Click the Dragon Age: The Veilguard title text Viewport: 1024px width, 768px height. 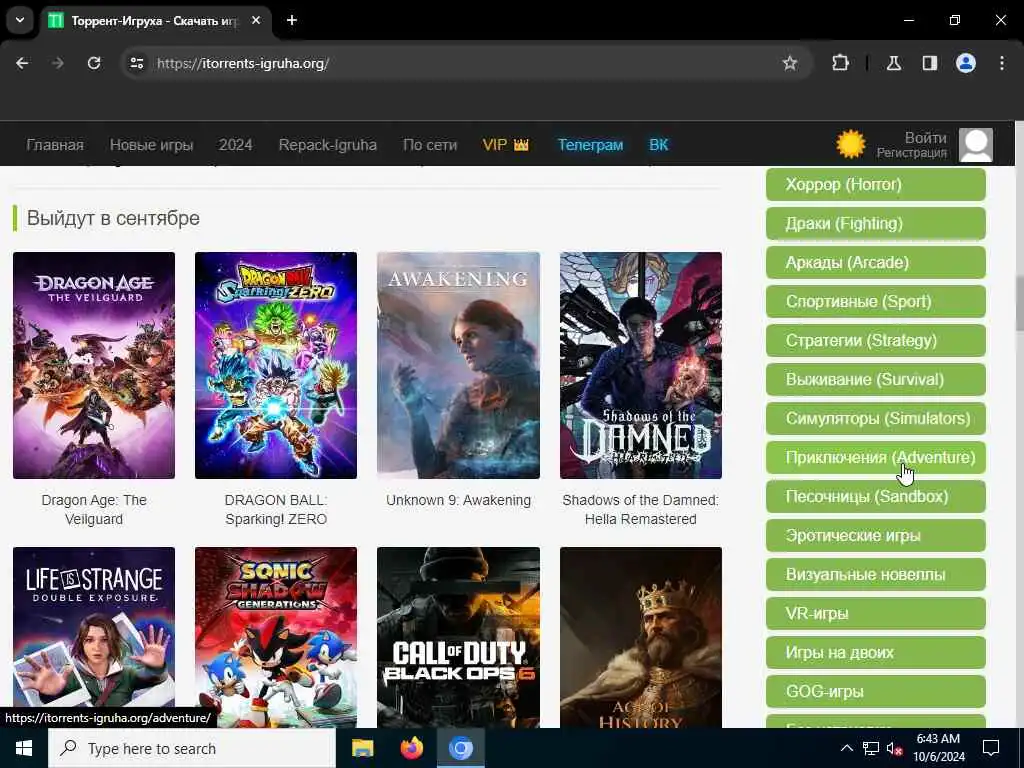(x=94, y=509)
